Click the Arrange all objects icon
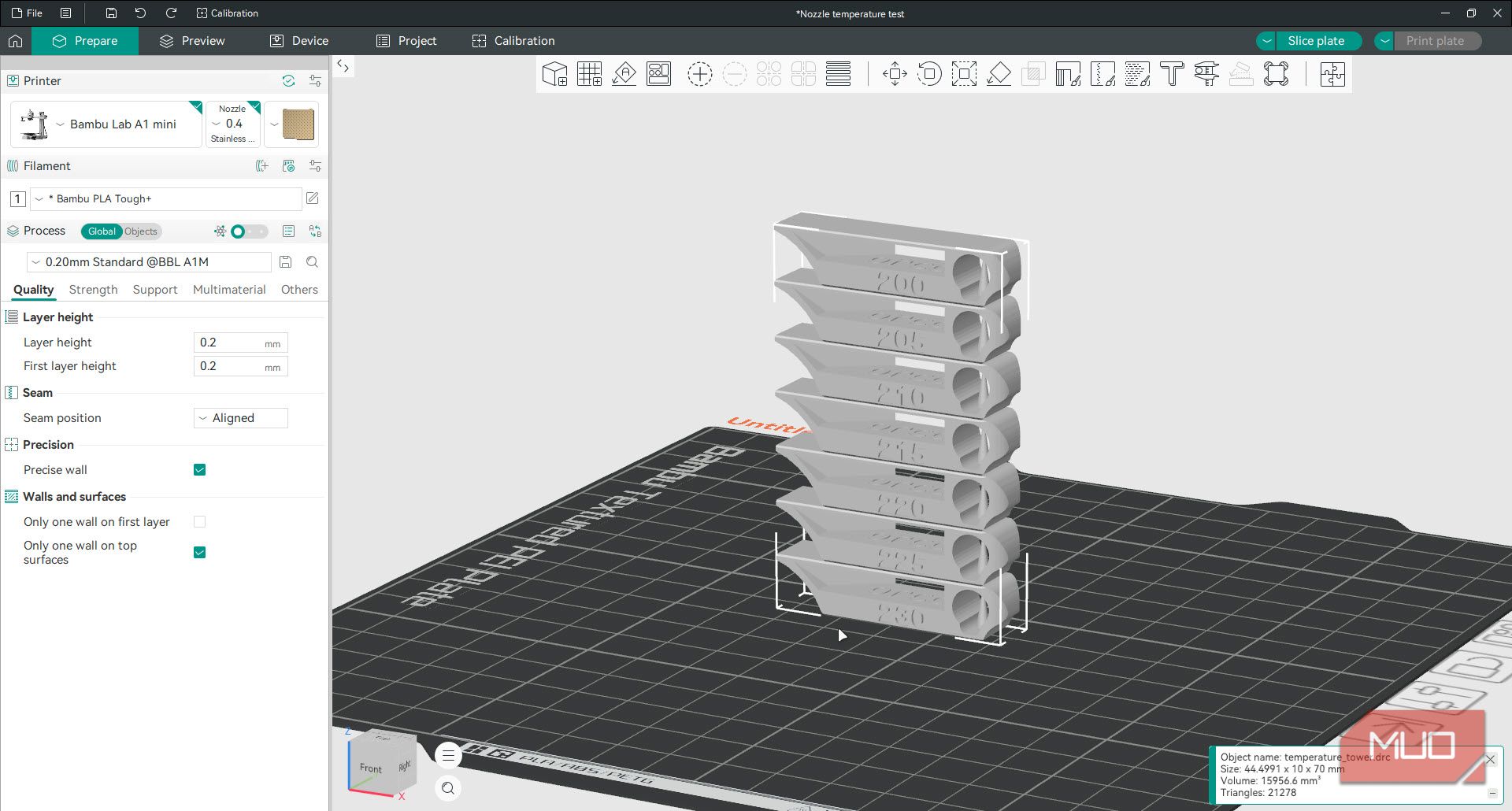Image resolution: width=1512 pixels, height=811 pixels. click(x=658, y=74)
